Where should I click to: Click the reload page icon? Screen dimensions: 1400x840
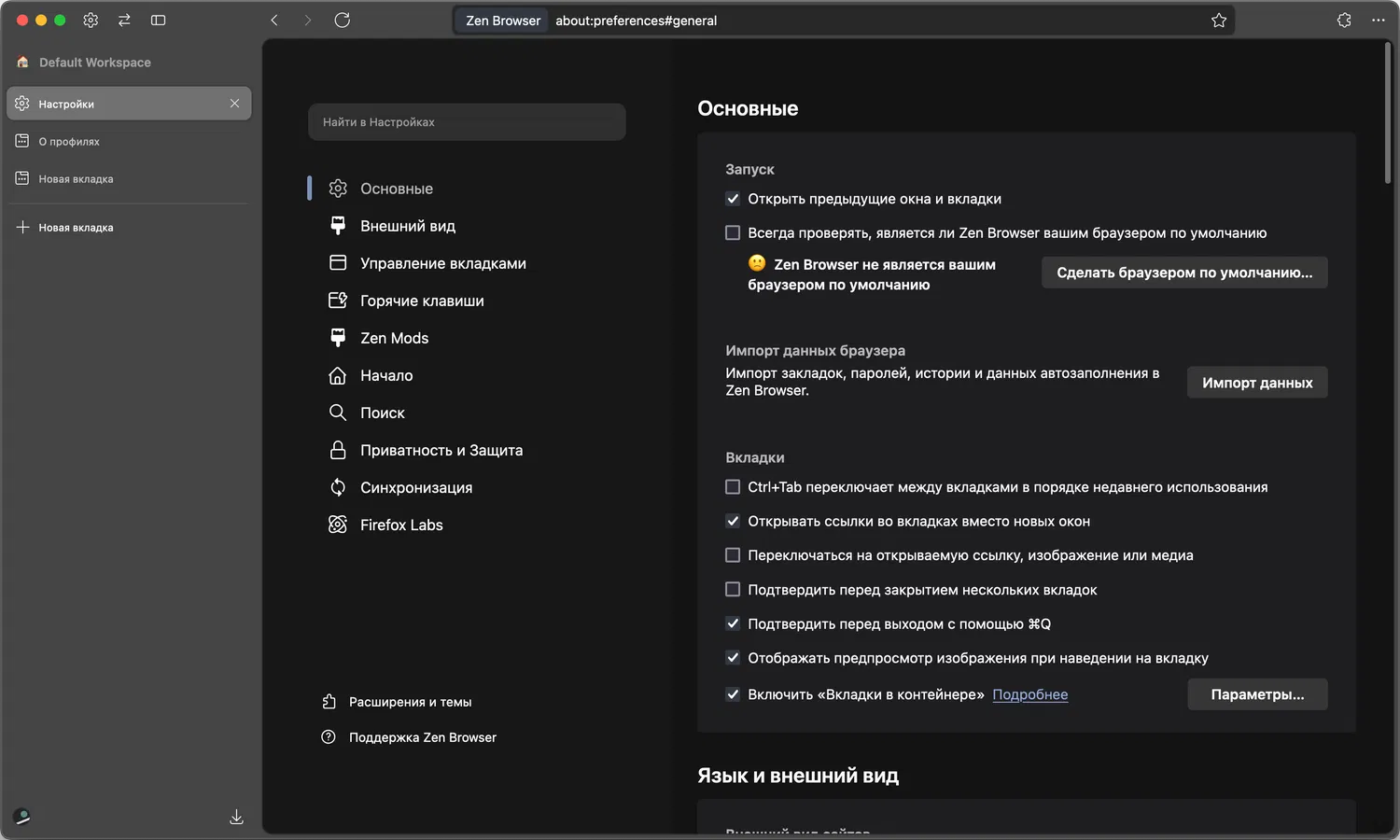343,21
